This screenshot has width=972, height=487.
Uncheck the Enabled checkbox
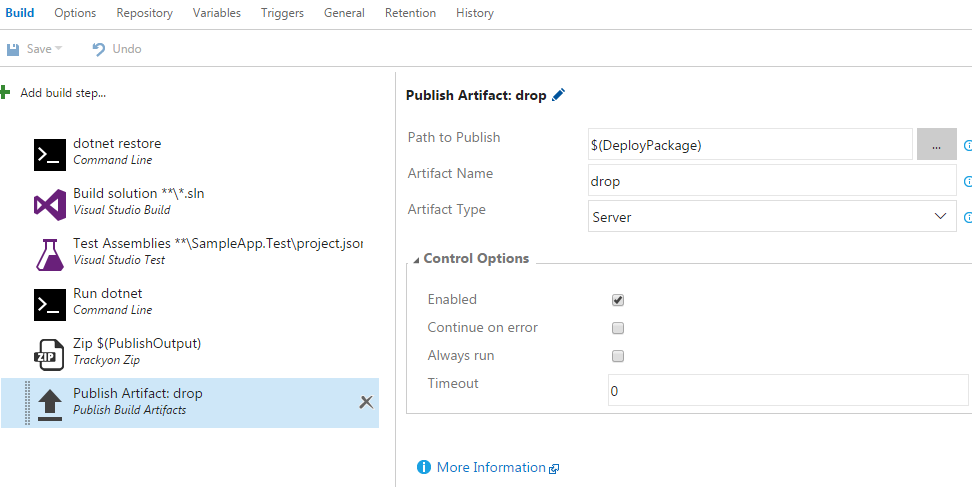618,300
